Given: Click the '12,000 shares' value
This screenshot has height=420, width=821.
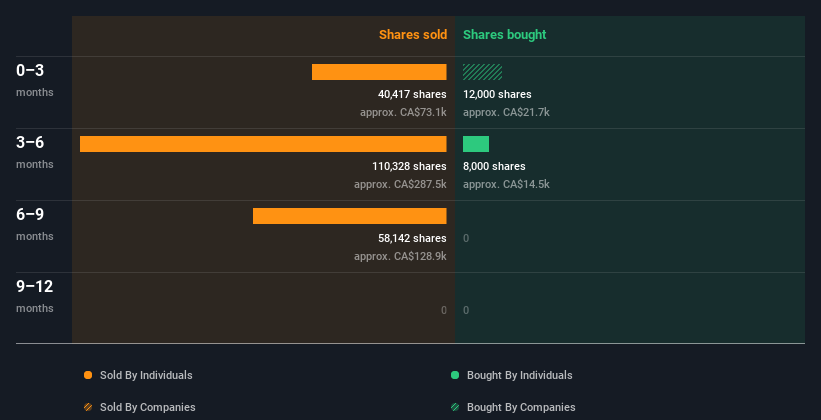Looking at the screenshot, I should pyautogui.click(x=497, y=94).
